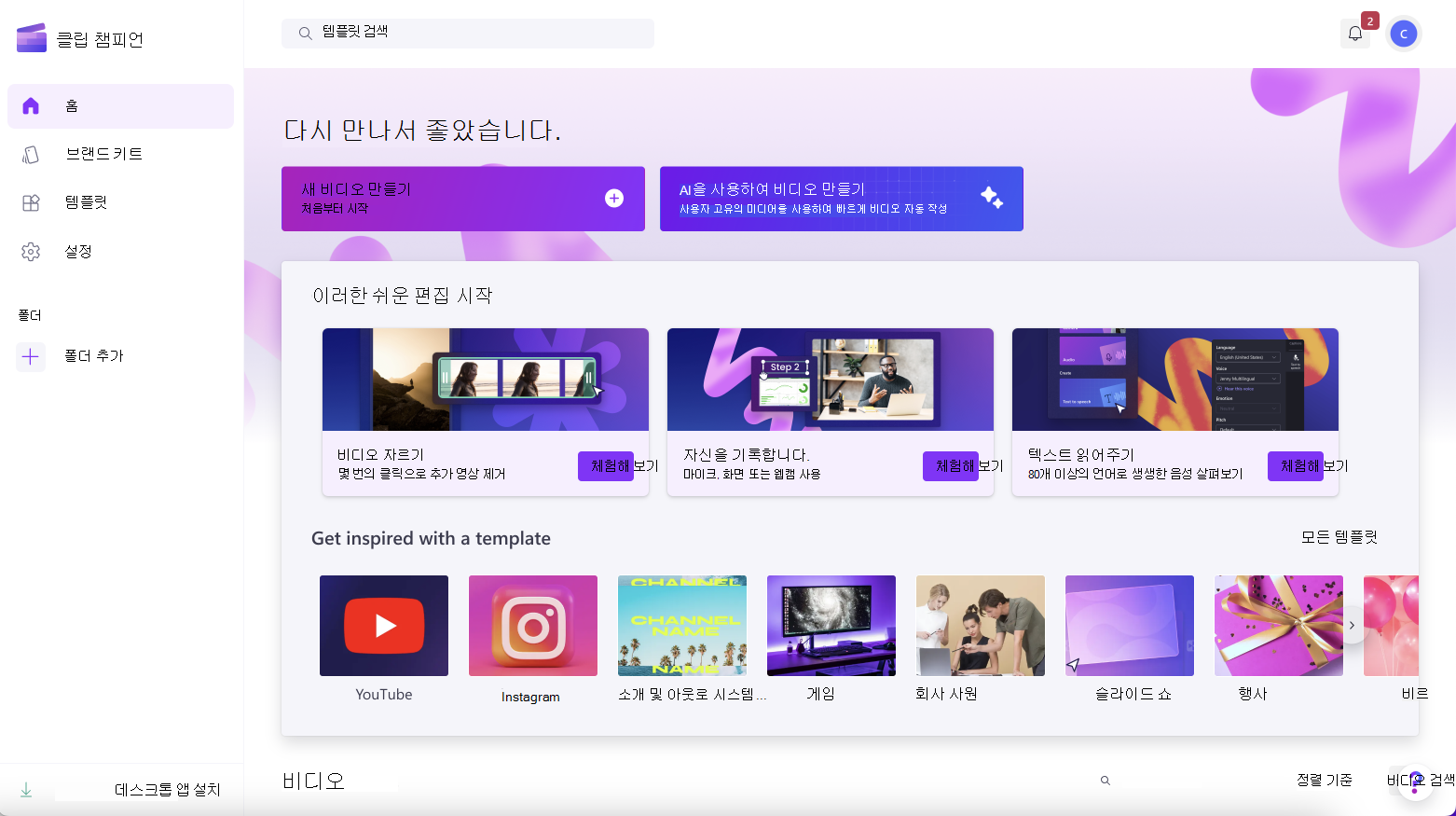Screen dimensions: 1456x816
Task: Click the video search magnifier icon
Action: (1106, 781)
